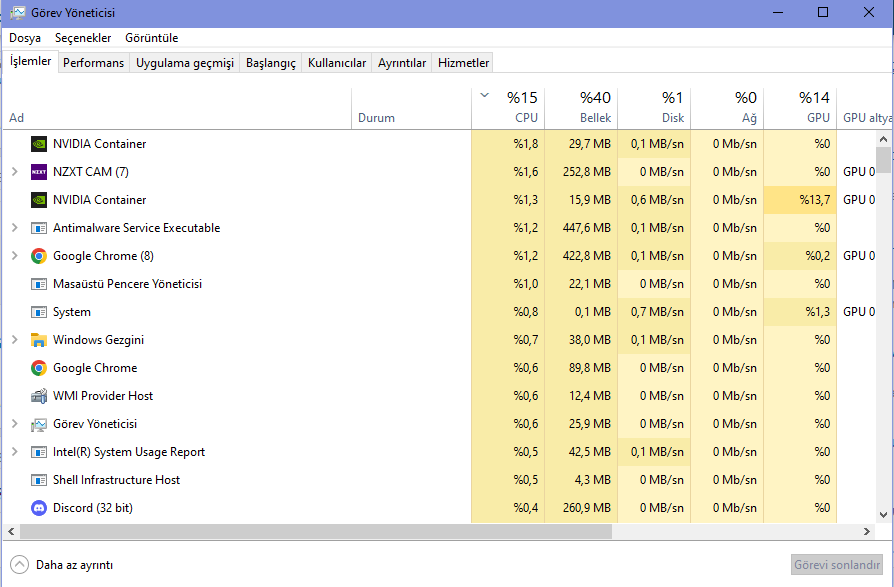Open the Görüntüle menu

coord(152,38)
